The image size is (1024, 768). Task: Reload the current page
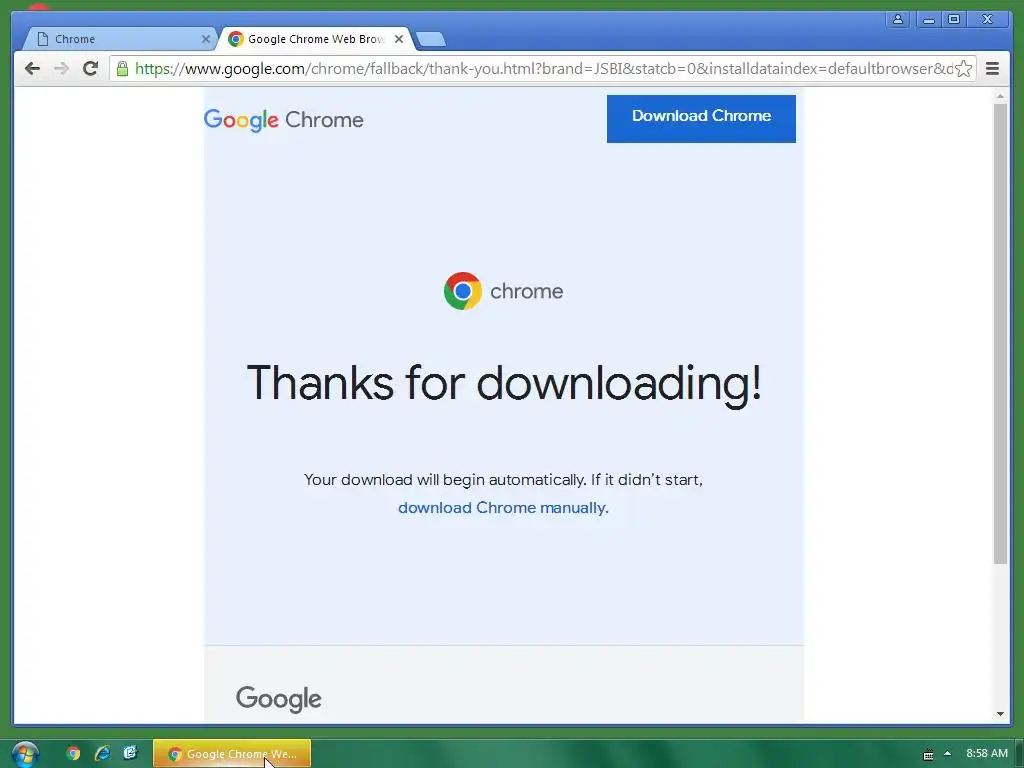click(90, 69)
